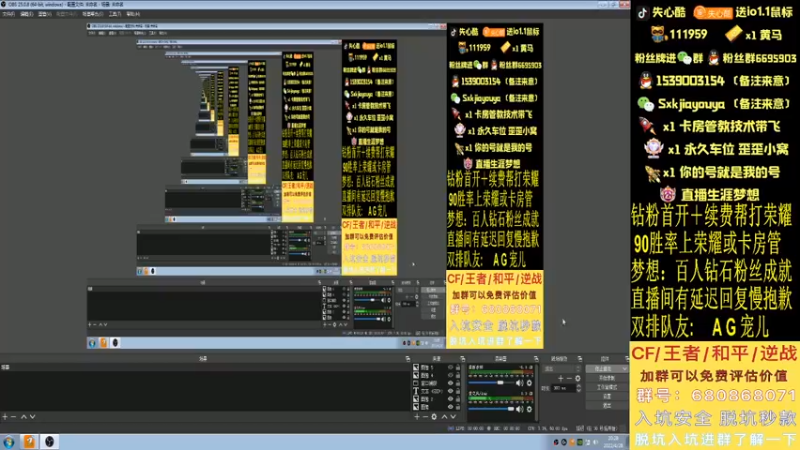Toggle lock on 窗口捕获 source
Screen dimensions: 800x450
pyautogui.click(x=458, y=383)
